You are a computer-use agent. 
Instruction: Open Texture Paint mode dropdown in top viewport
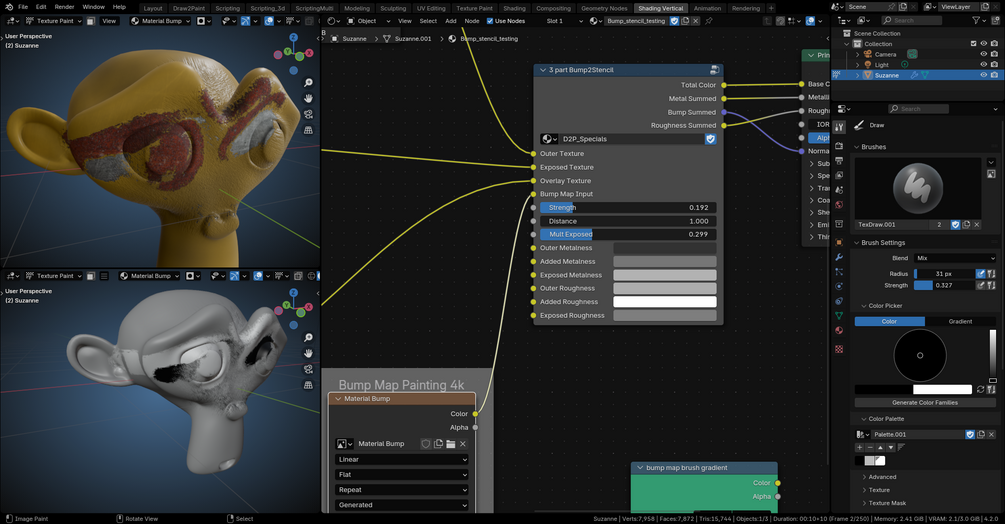point(54,20)
